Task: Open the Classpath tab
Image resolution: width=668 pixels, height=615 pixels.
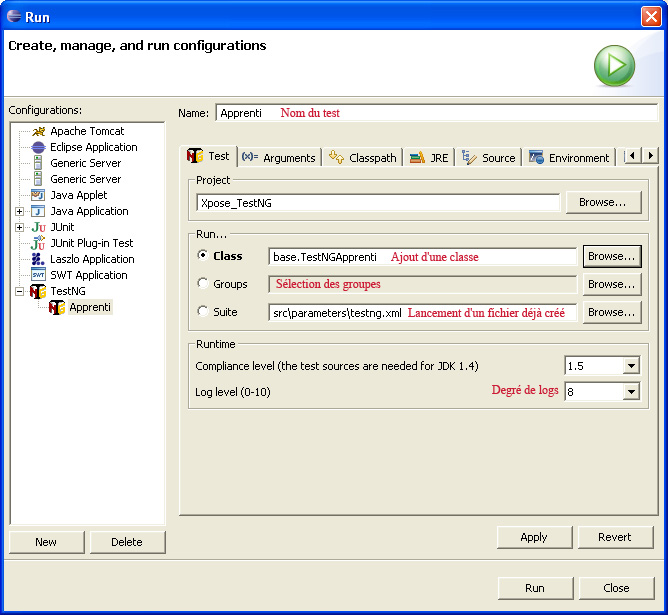Action: tap(363, 158)
